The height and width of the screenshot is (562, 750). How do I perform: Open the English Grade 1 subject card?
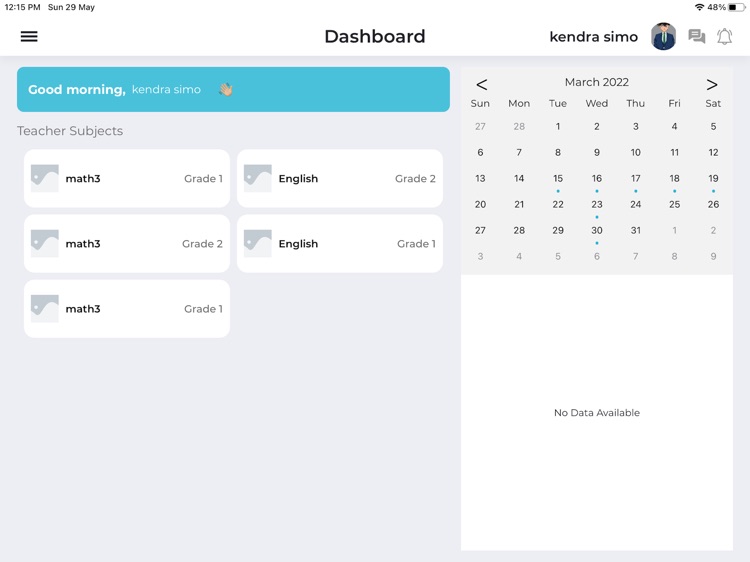click(340, 243)
